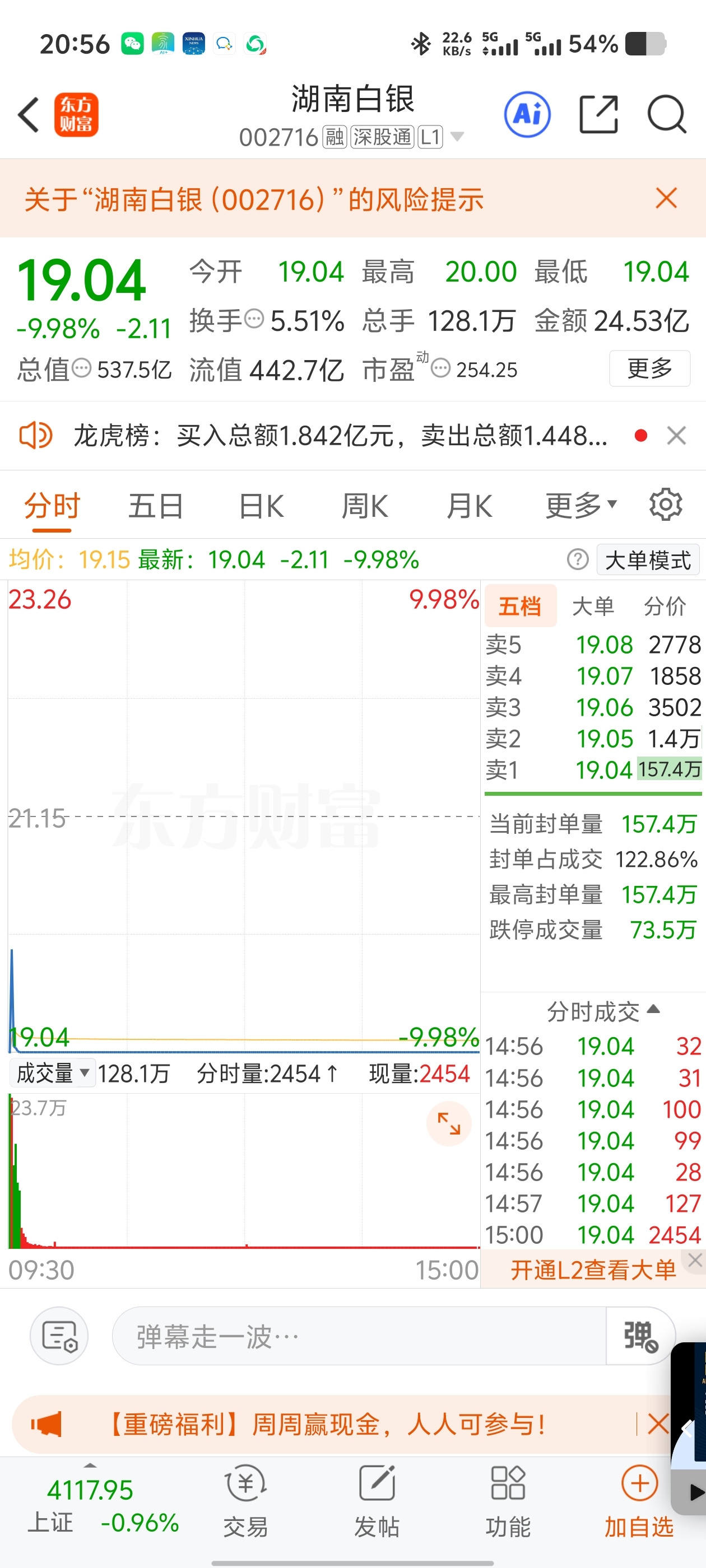Tap the Xinhua News status icon

pyautogui.click(x=194, y=44)
